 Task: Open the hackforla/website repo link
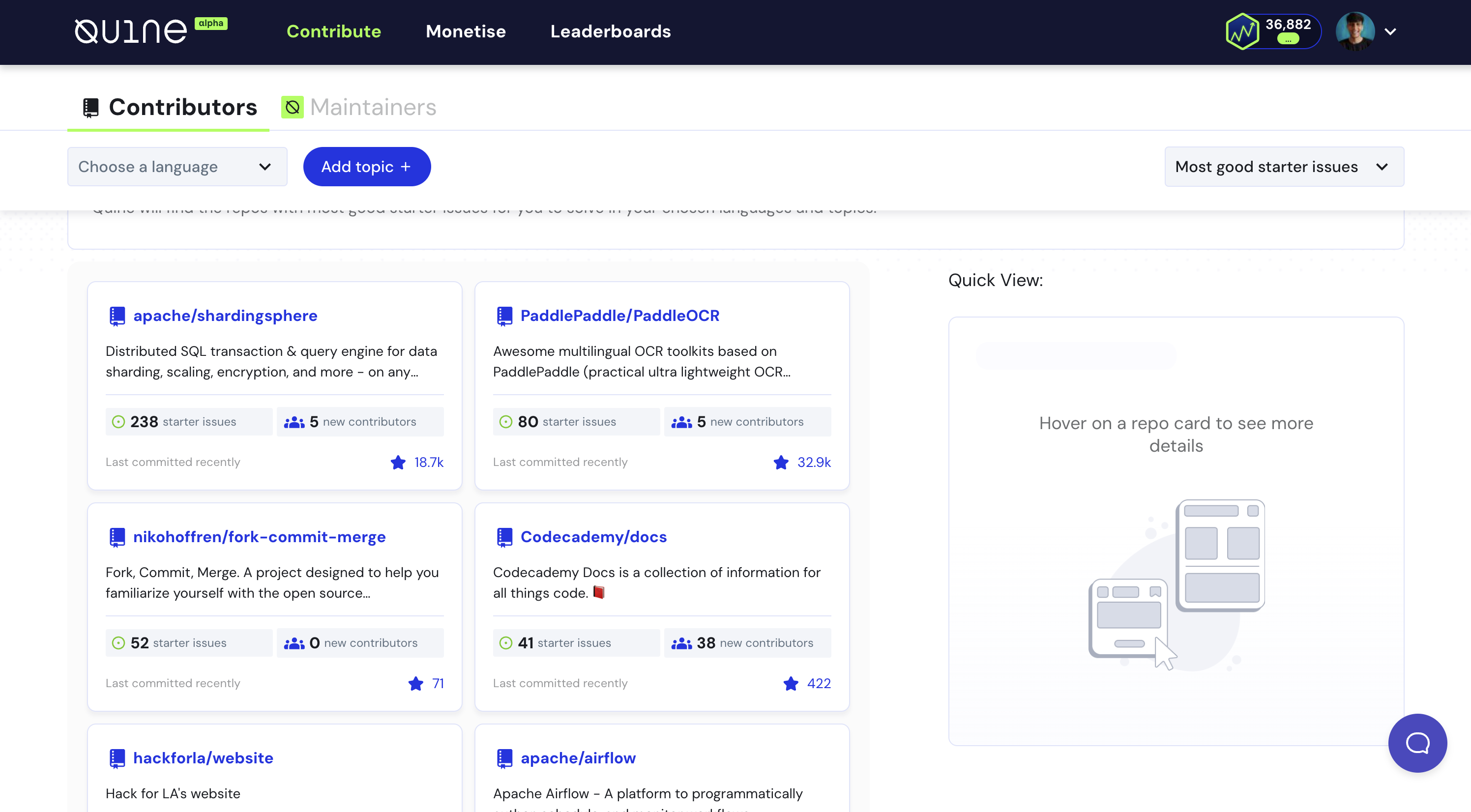coord(203,758)
